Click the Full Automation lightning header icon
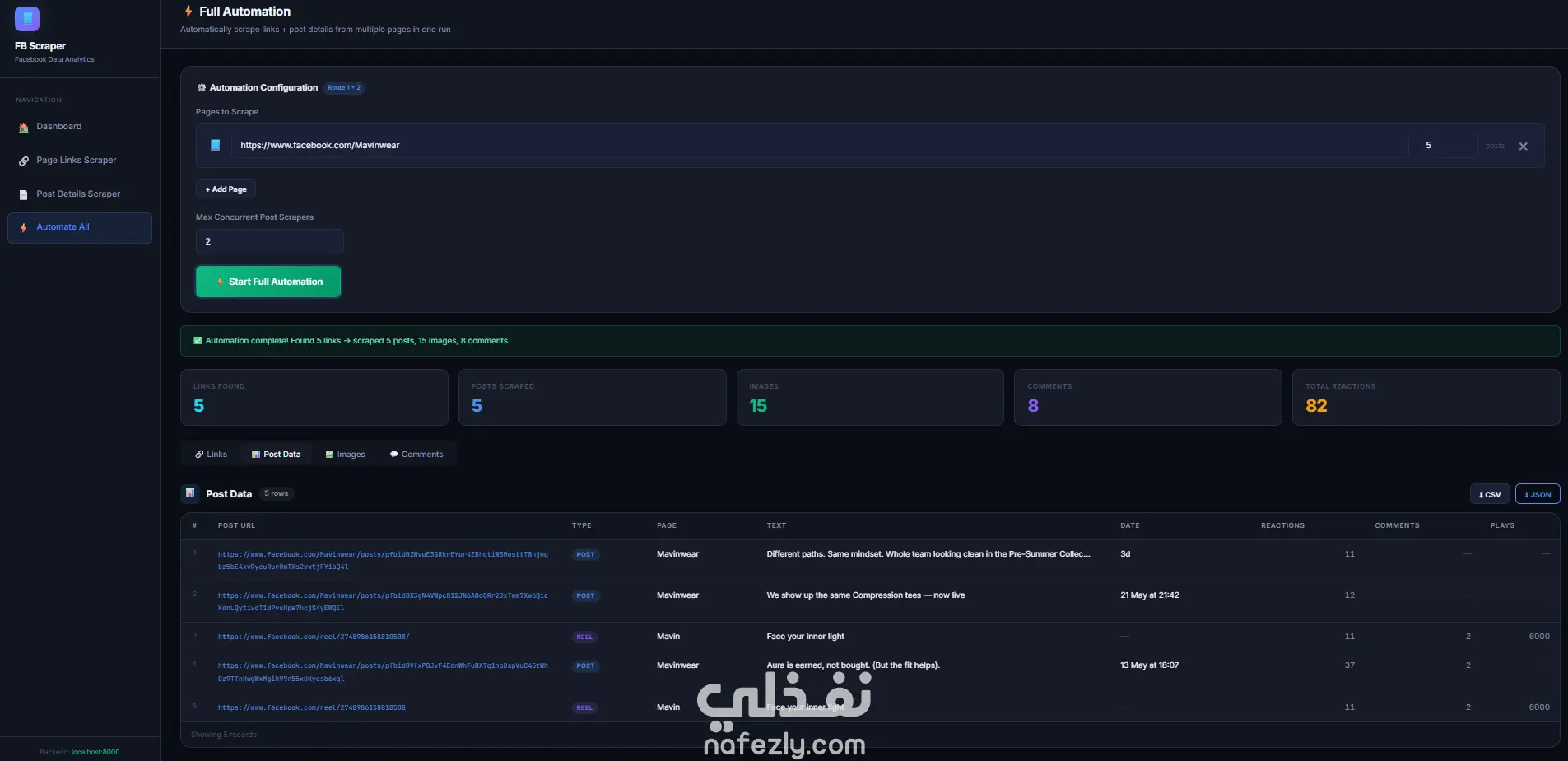The width and height of the screenshot is (1568, 761). (188, 12)
